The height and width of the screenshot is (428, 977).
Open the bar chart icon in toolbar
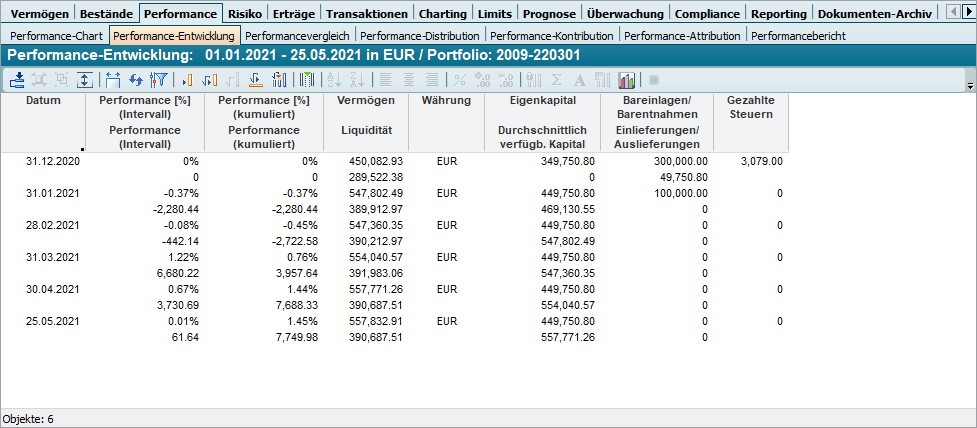coord(627,80)
